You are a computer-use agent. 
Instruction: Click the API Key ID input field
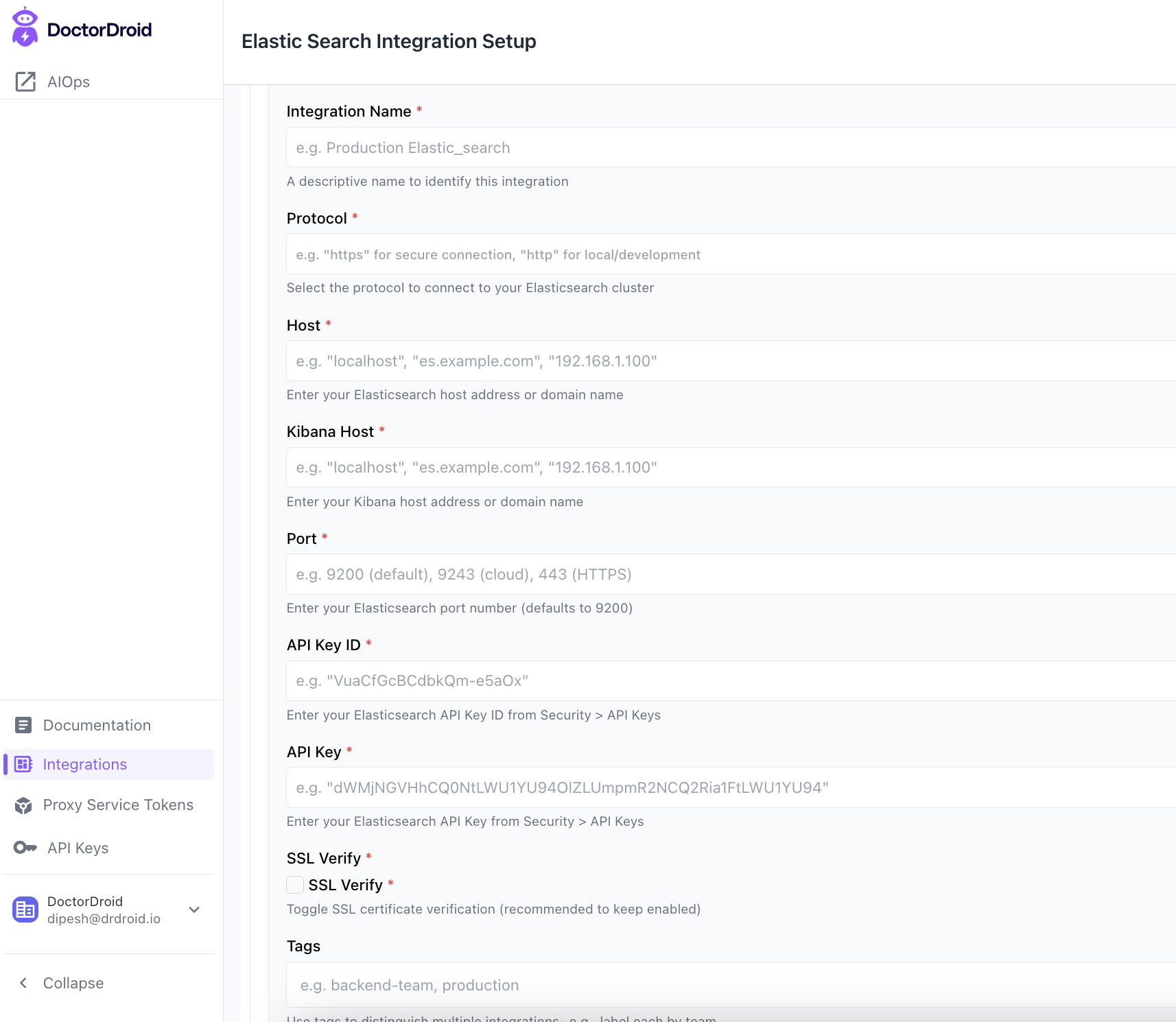tap(731, 681)
